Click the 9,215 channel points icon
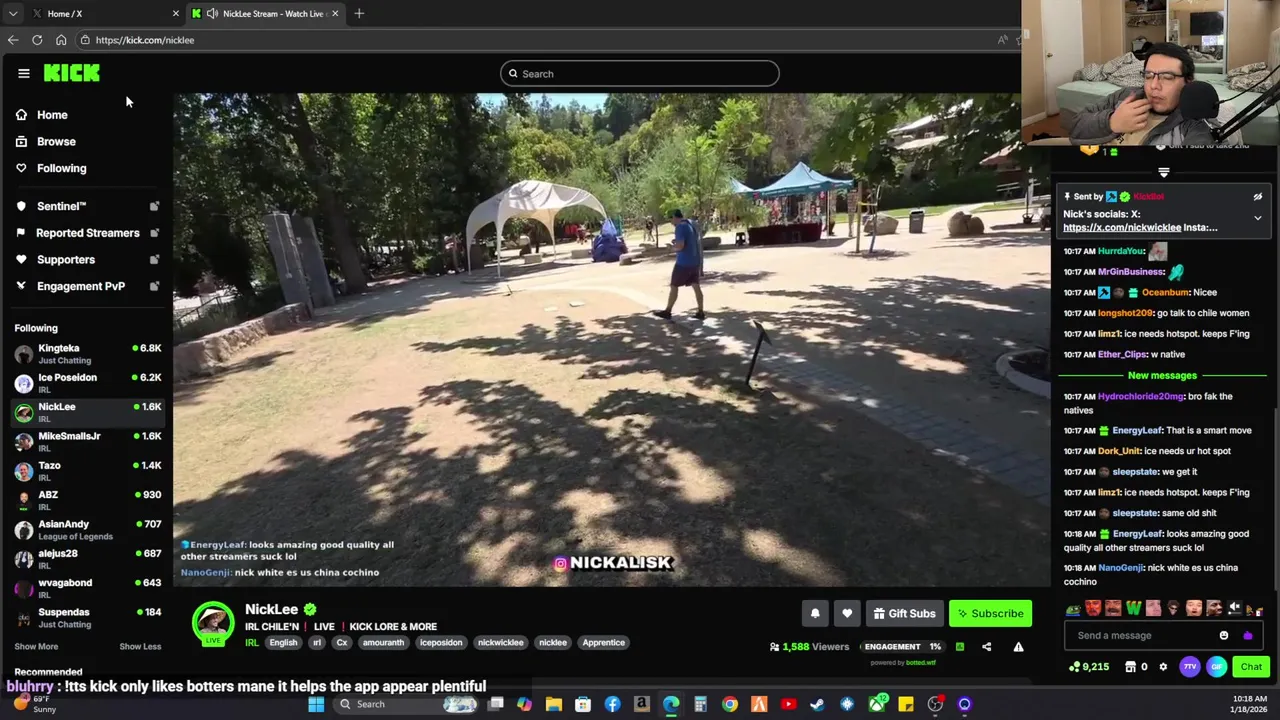Image resolution: width=1280 pixels, height=720 pixels. coord(1074,667)
